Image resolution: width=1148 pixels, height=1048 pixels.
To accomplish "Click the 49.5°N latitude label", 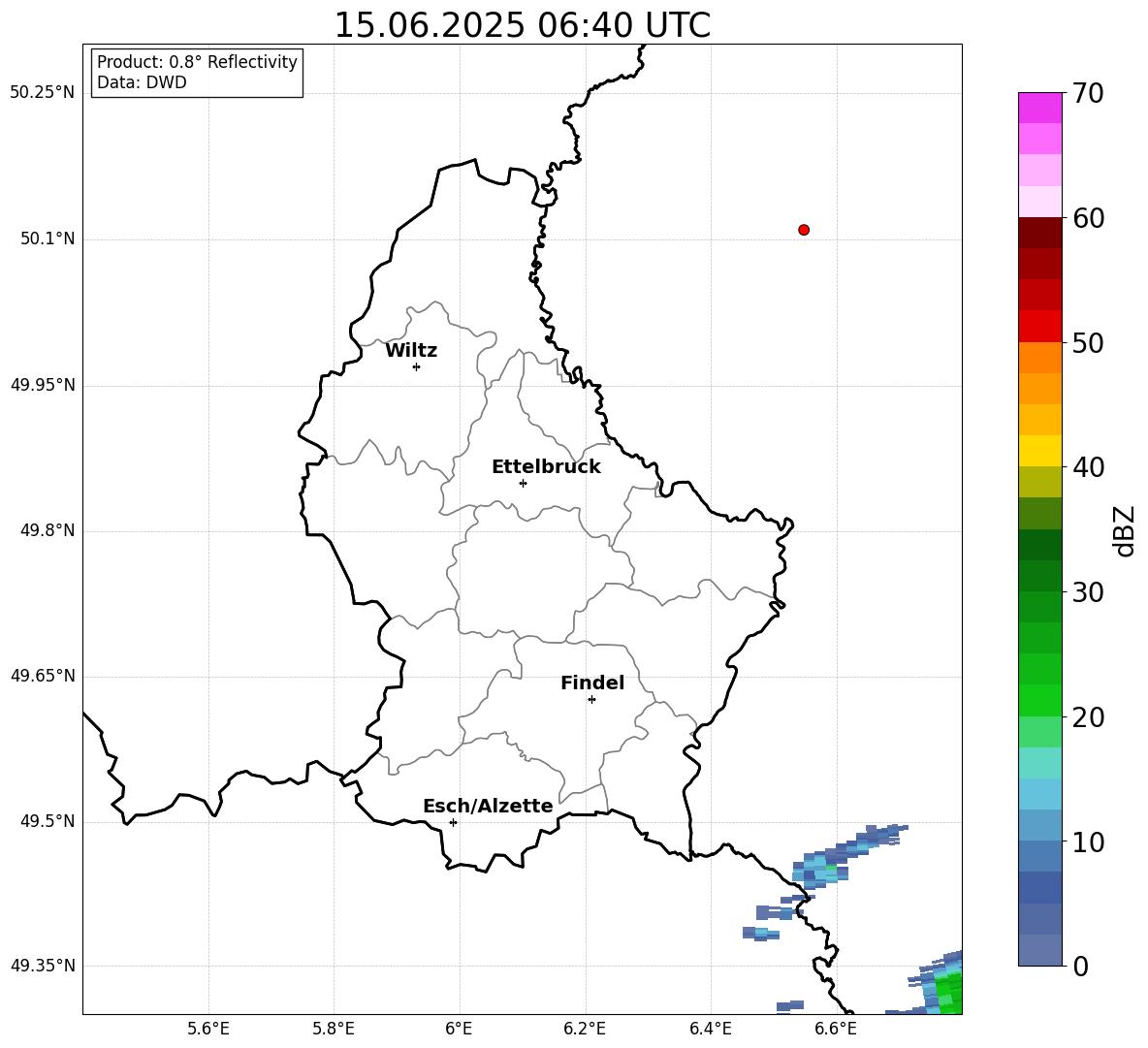I will pyautogui.click(x=48, y=822).
